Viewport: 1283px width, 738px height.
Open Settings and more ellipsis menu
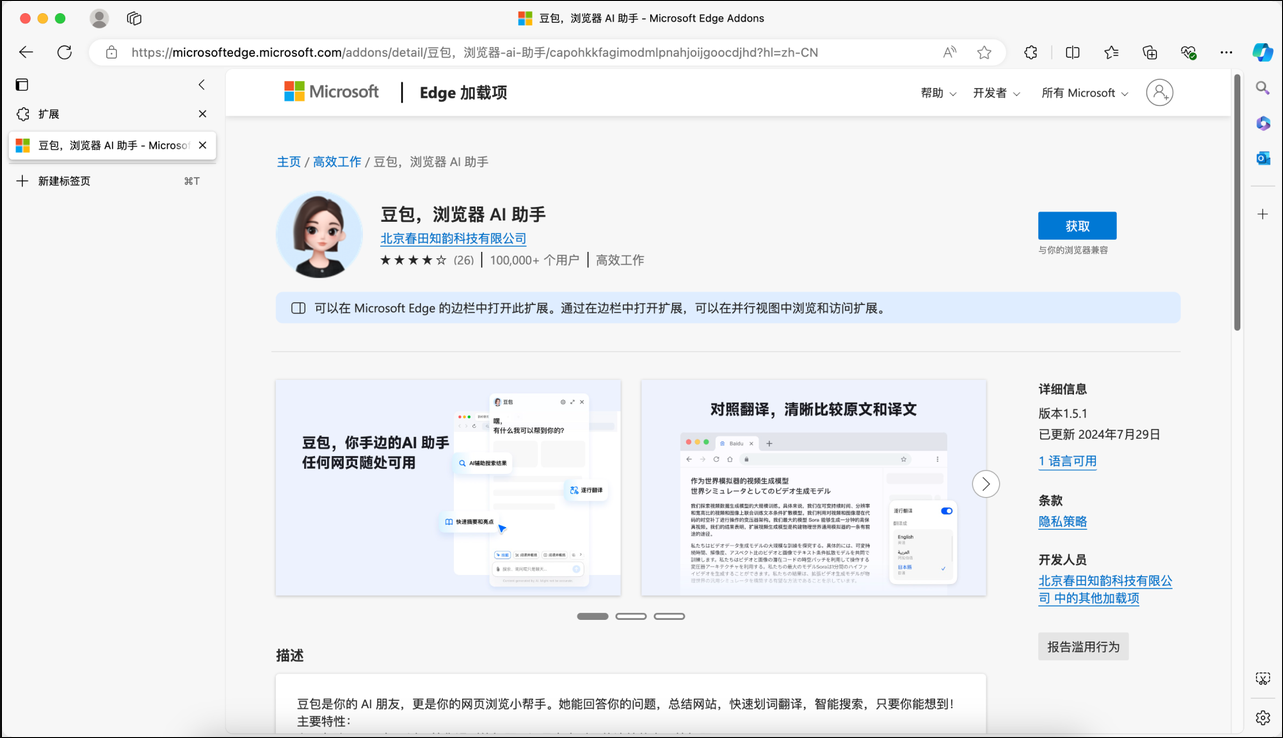[x=1226, y=52]
